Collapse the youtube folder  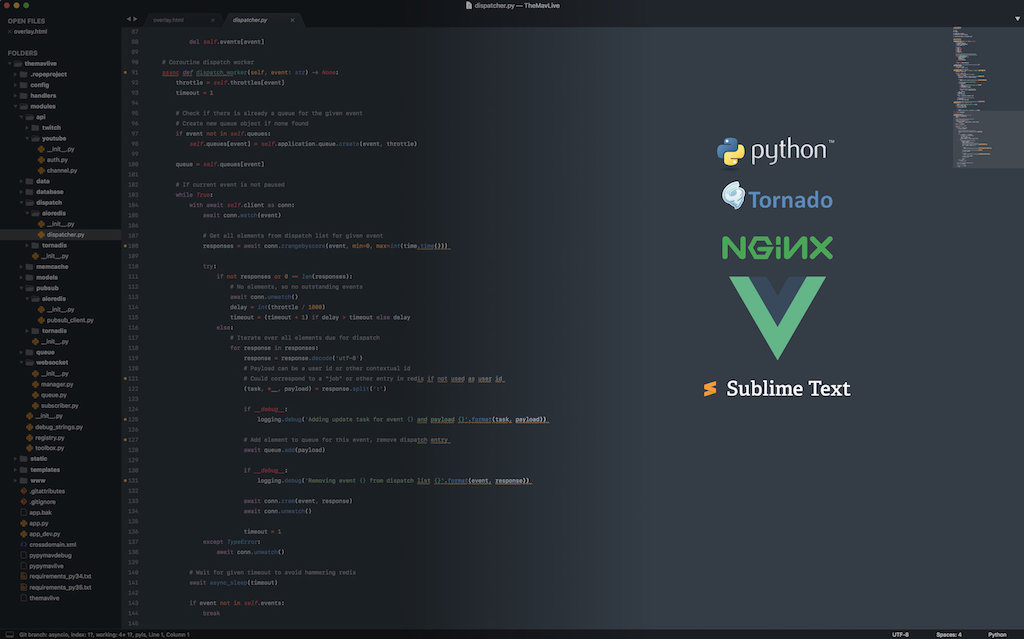(x=27, y=139)
